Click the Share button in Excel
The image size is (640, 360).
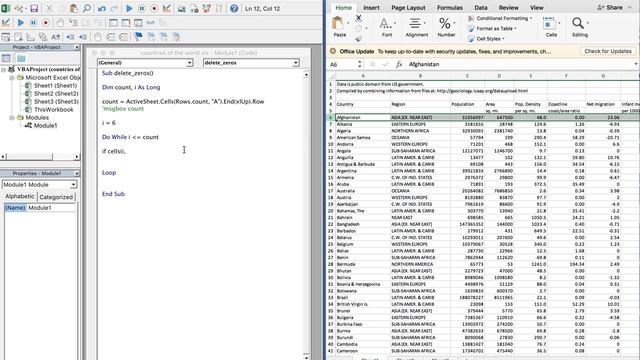tap(610, 7)
